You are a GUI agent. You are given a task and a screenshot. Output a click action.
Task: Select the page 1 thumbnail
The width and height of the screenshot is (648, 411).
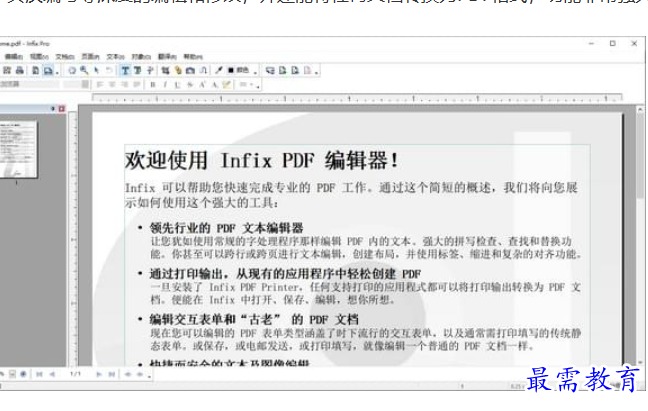(18, 149)
